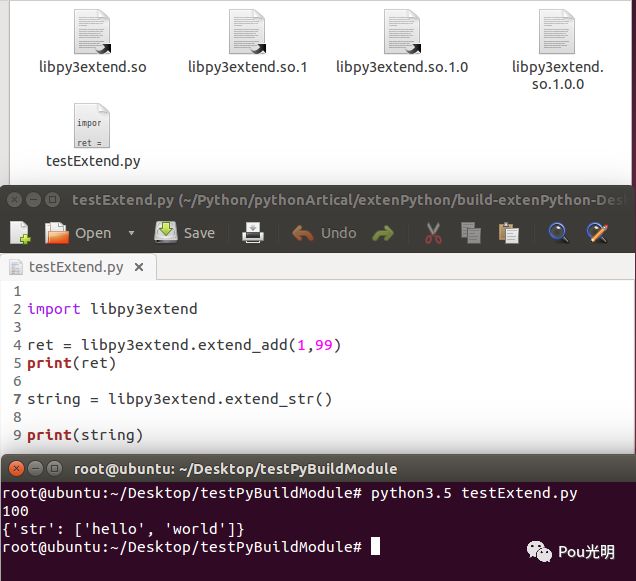Maximize the gedit window

point(53,200)
